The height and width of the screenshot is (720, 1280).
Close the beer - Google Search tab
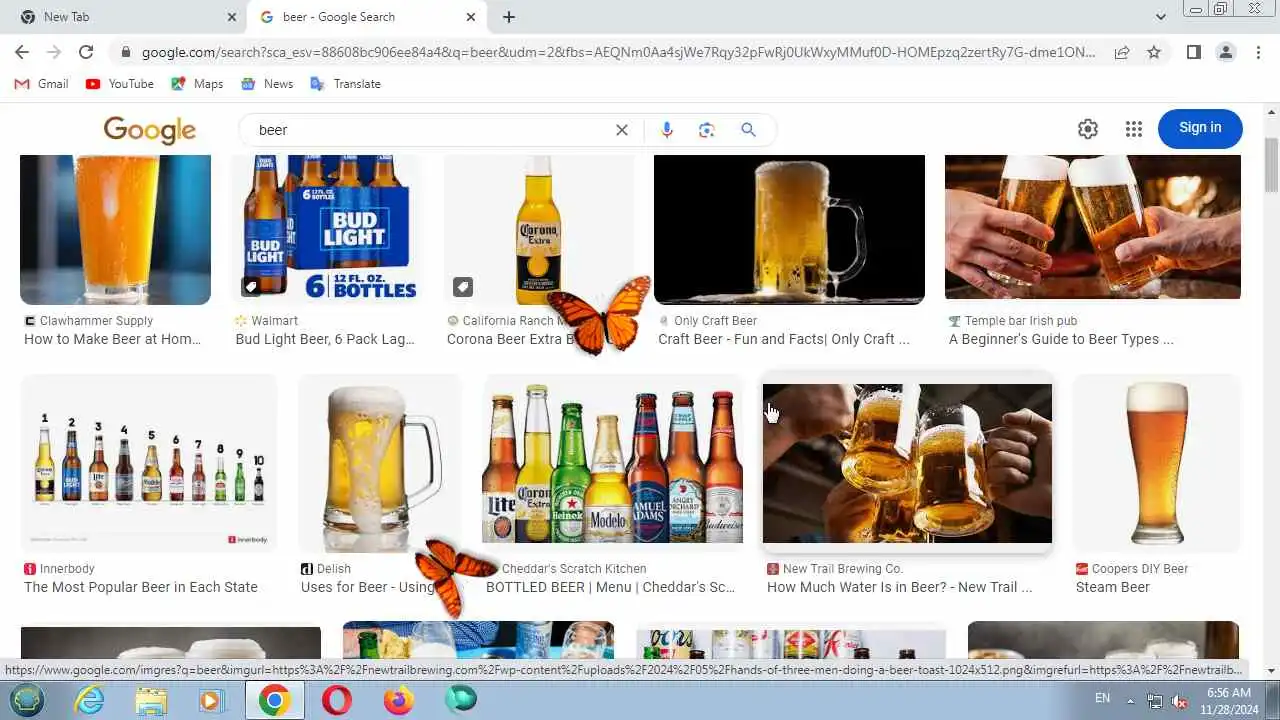tap(471, 17)
